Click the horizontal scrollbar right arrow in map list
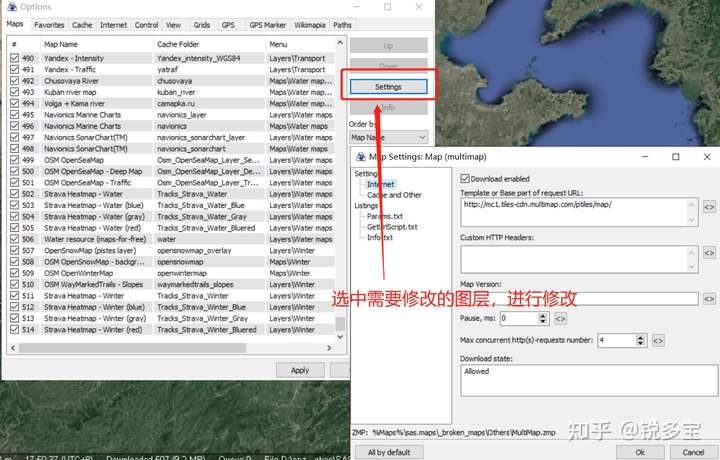 (329, 348)
